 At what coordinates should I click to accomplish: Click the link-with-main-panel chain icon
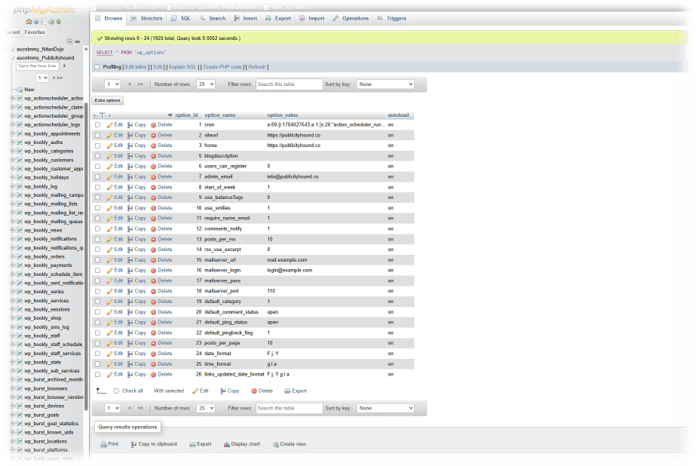77,41
